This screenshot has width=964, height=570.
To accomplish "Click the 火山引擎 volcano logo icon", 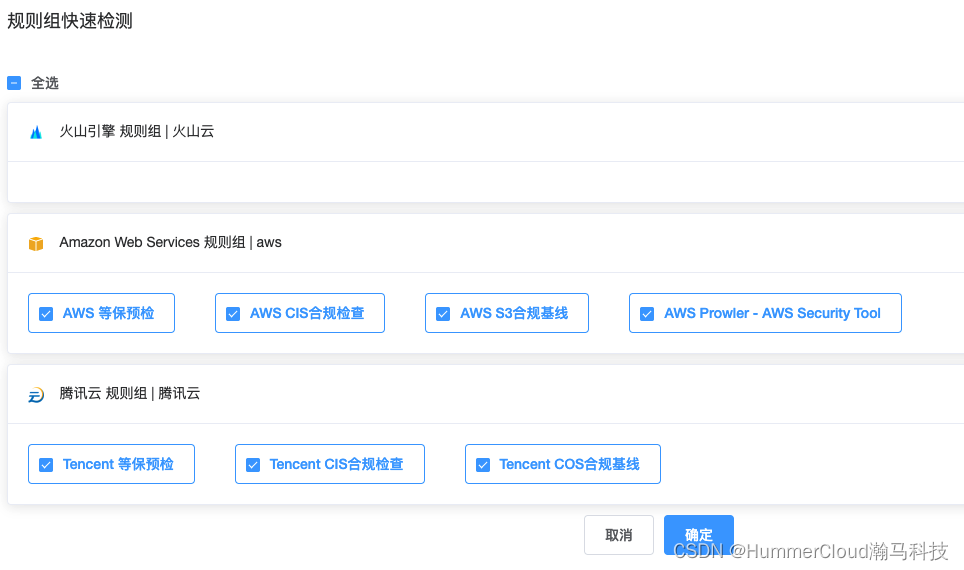I will click(36, 132).
